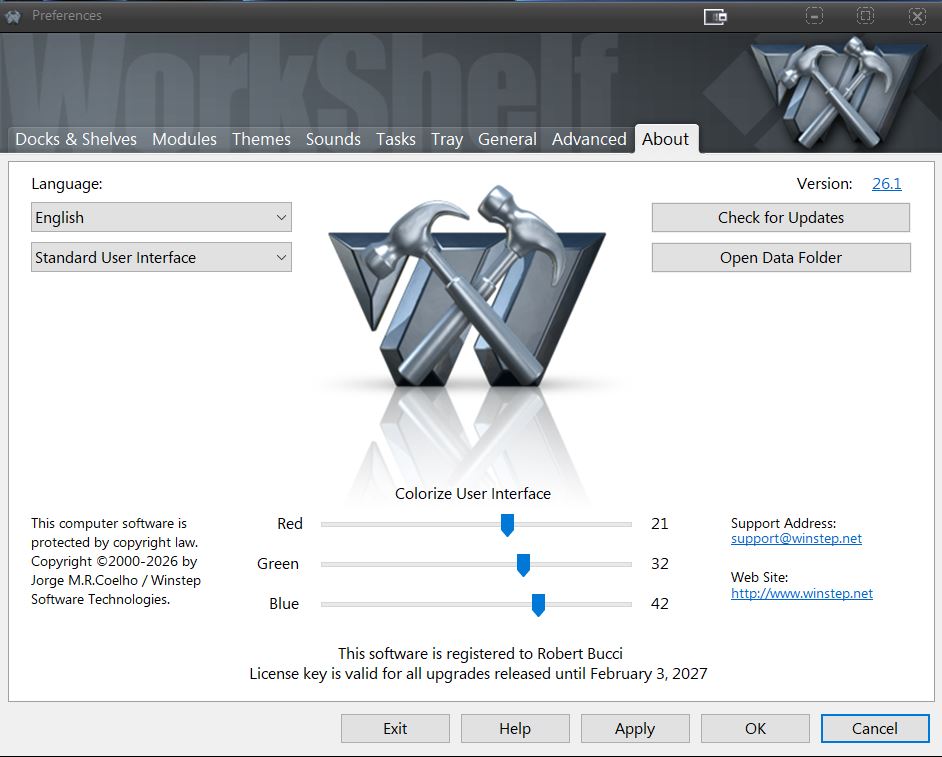Select the Sounds tab
Screen dimensions: 942x757
333,139
